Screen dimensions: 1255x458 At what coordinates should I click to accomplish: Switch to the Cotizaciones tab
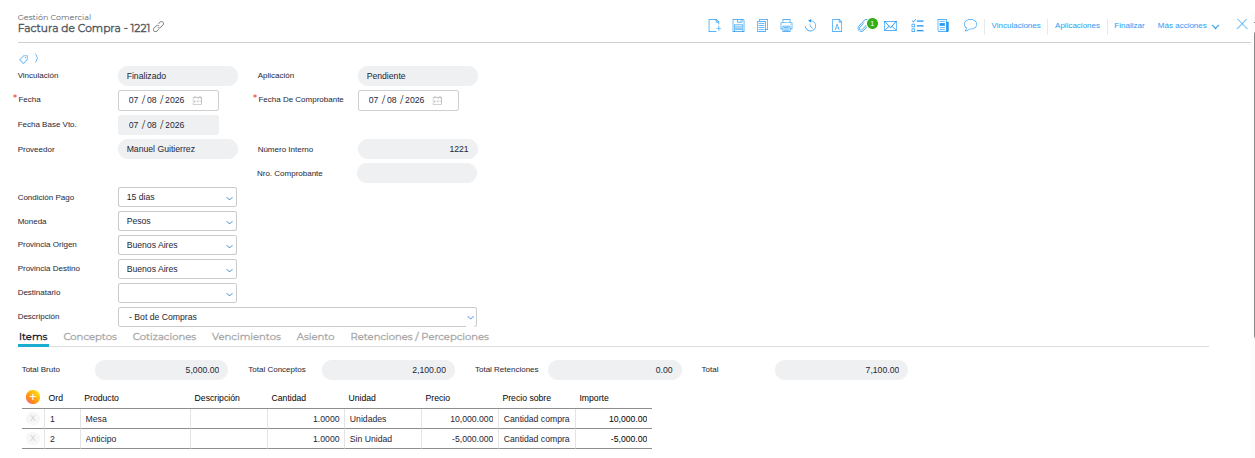[x=164, y=337]
